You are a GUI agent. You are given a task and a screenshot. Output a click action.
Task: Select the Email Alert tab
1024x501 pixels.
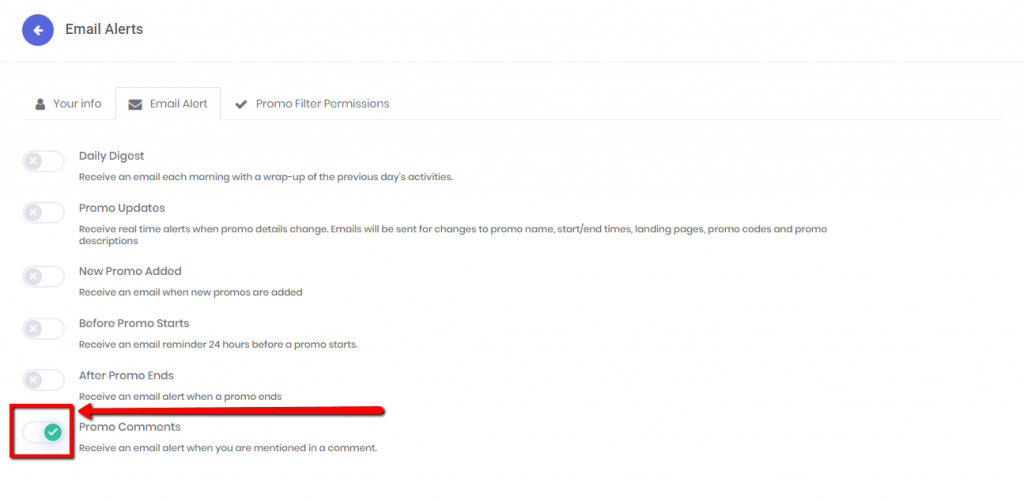click(x=168, y=104)
